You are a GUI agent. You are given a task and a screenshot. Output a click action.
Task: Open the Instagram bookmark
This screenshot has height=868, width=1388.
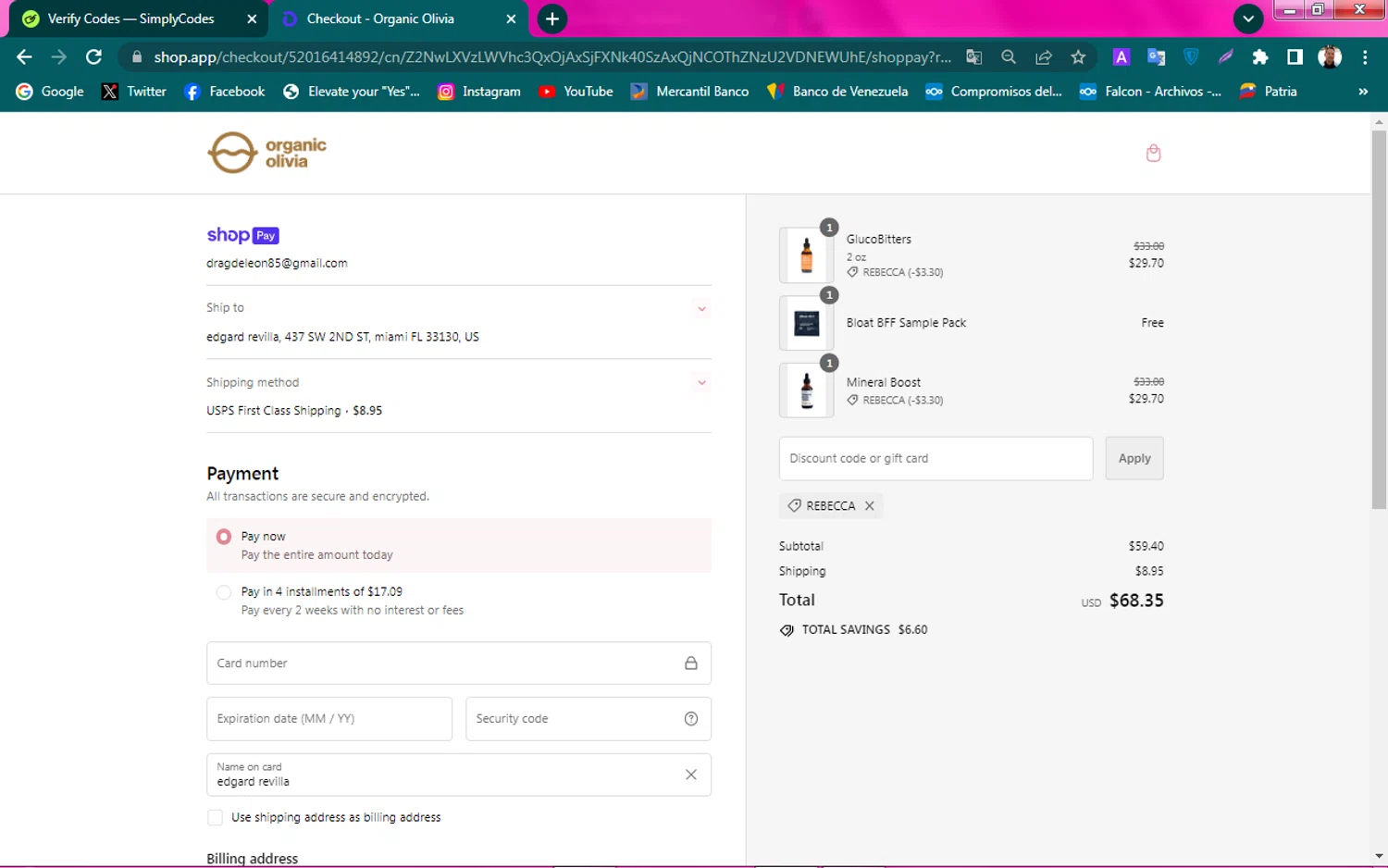click(478, 92)
